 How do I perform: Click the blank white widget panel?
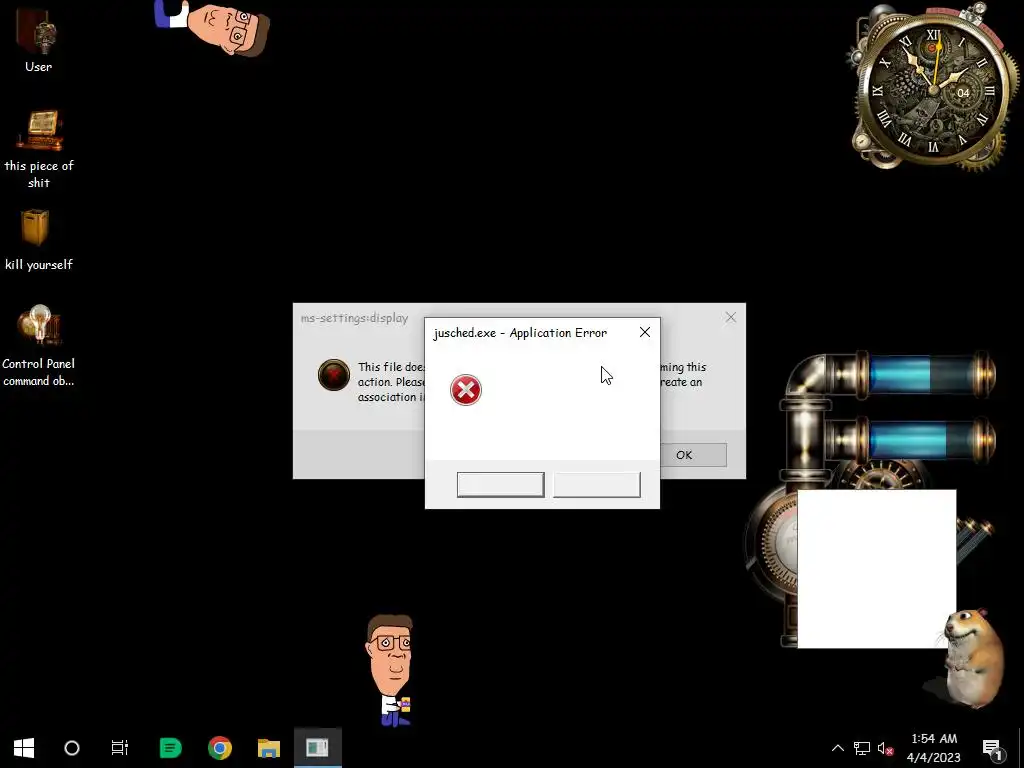[x=876, y=568]
